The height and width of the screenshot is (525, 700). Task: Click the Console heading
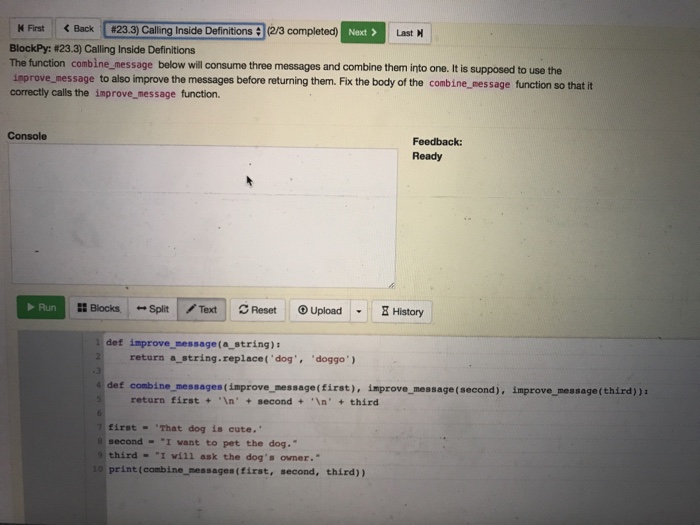[27, 136]
